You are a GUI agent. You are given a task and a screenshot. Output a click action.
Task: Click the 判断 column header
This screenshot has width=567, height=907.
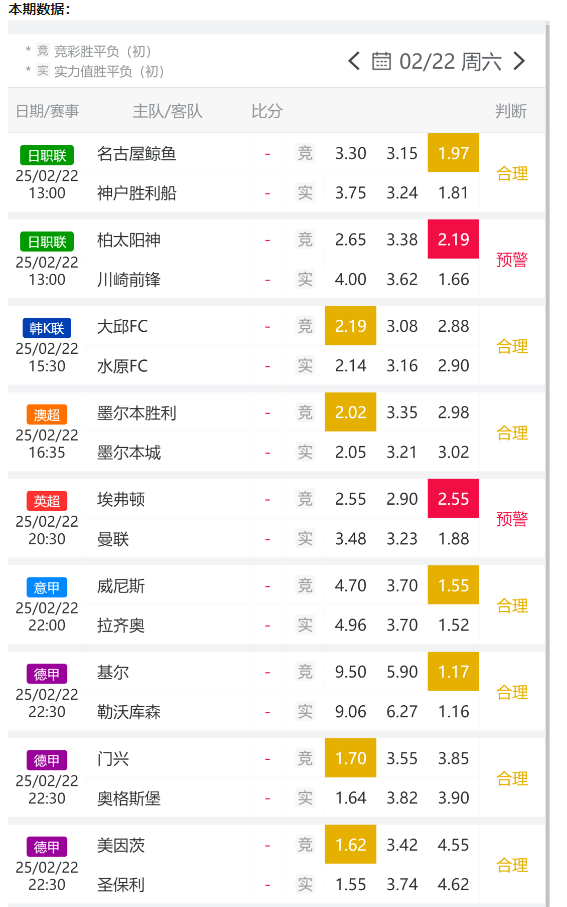point(511,111)
